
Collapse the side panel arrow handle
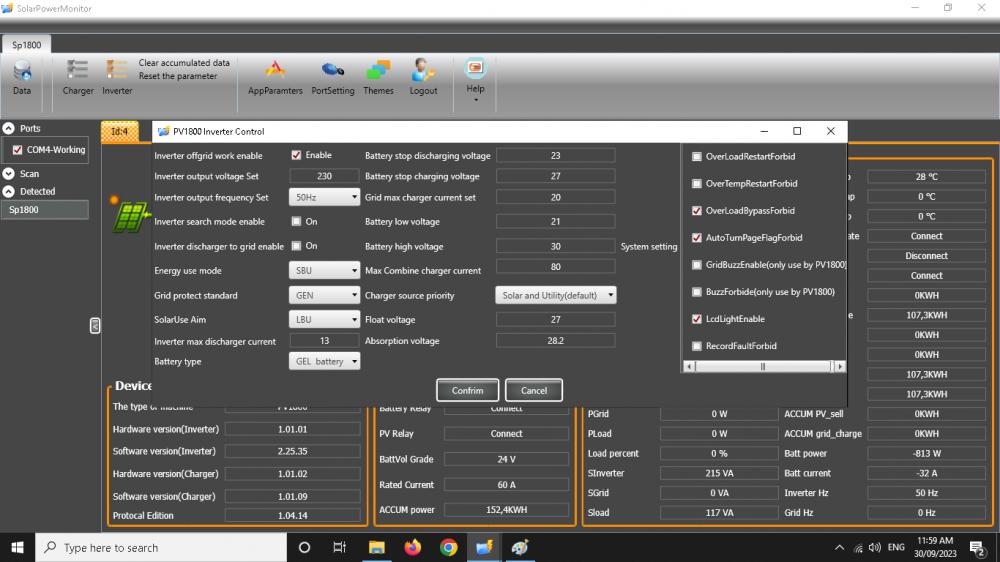94,326
